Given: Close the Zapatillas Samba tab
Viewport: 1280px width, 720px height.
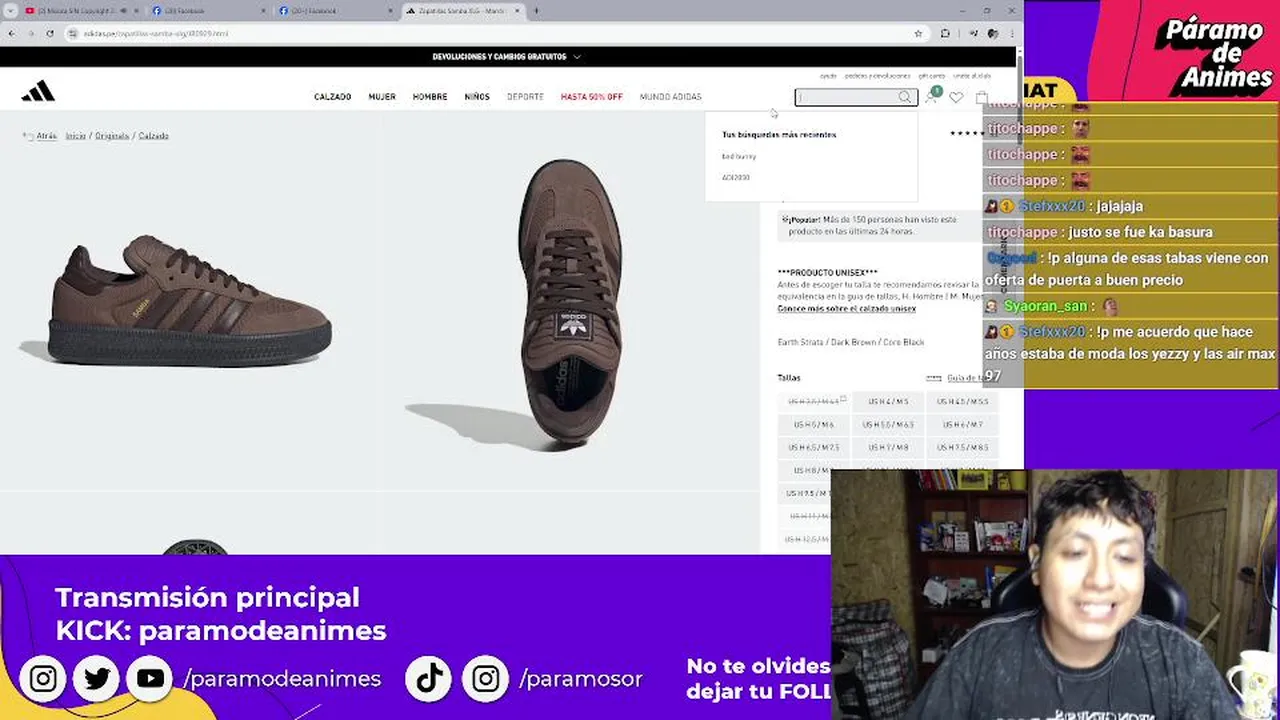Looking at the screenshot, I should click(516, 11).
